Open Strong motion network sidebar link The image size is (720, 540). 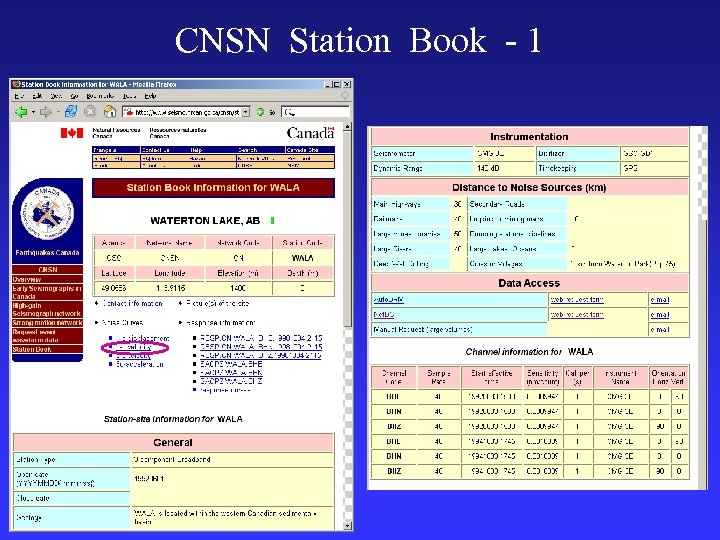pyautogui.click(x=47, y=323)
